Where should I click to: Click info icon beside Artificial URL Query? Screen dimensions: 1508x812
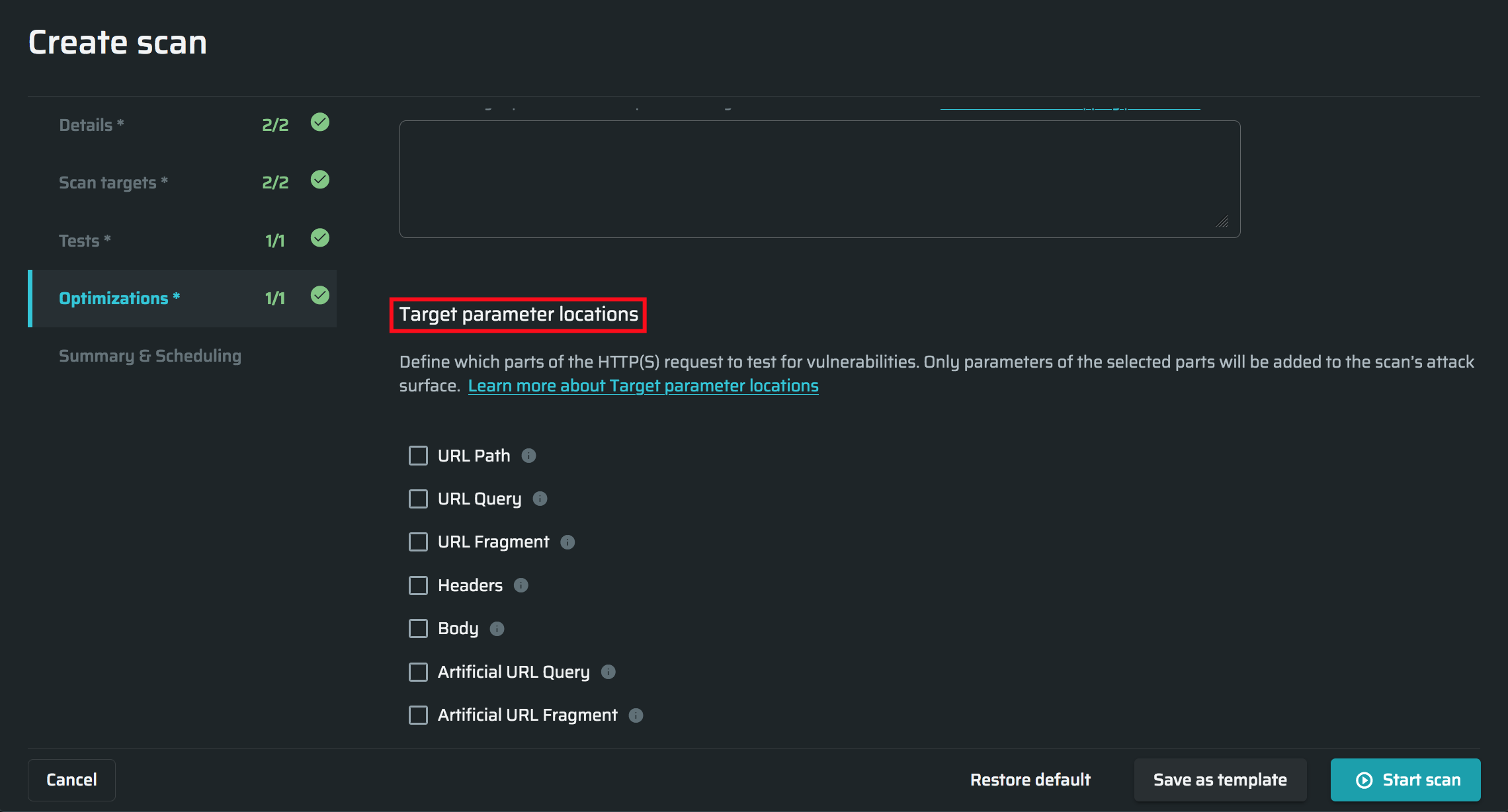608,672
